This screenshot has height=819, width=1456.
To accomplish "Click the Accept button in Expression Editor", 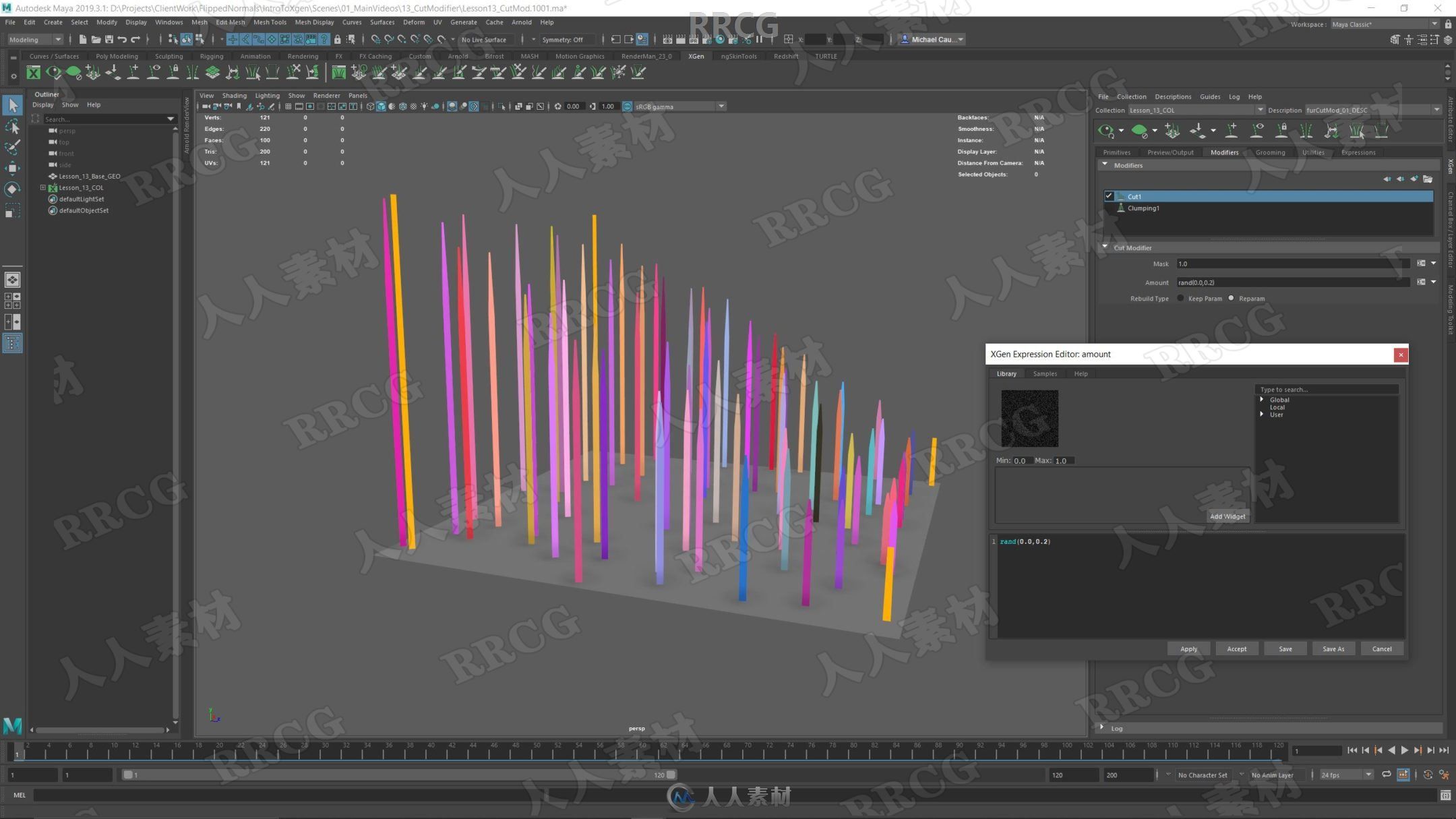I will [x=1237, y=648].
